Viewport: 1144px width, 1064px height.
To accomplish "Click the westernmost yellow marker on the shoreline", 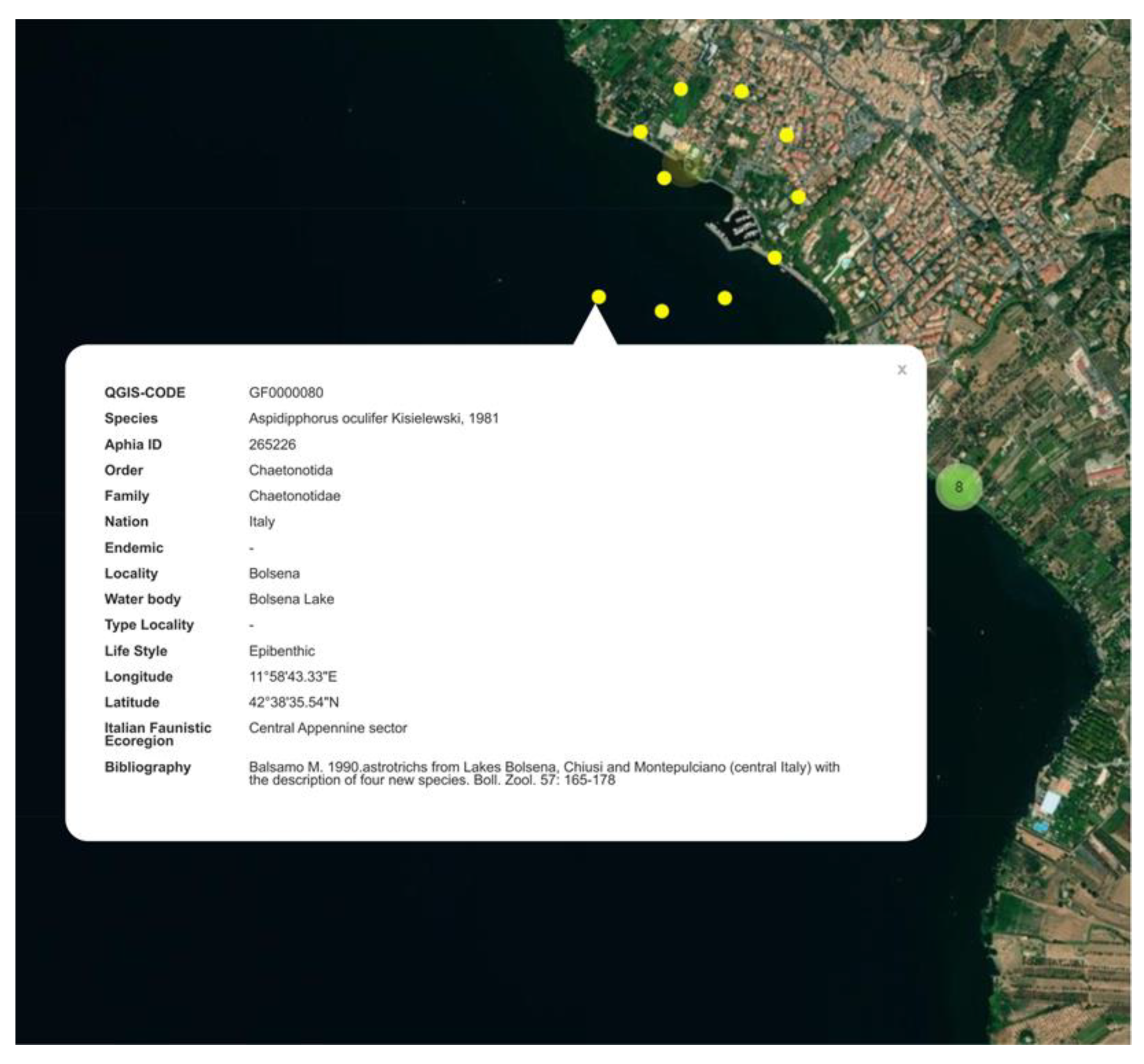I will (641, 132).
